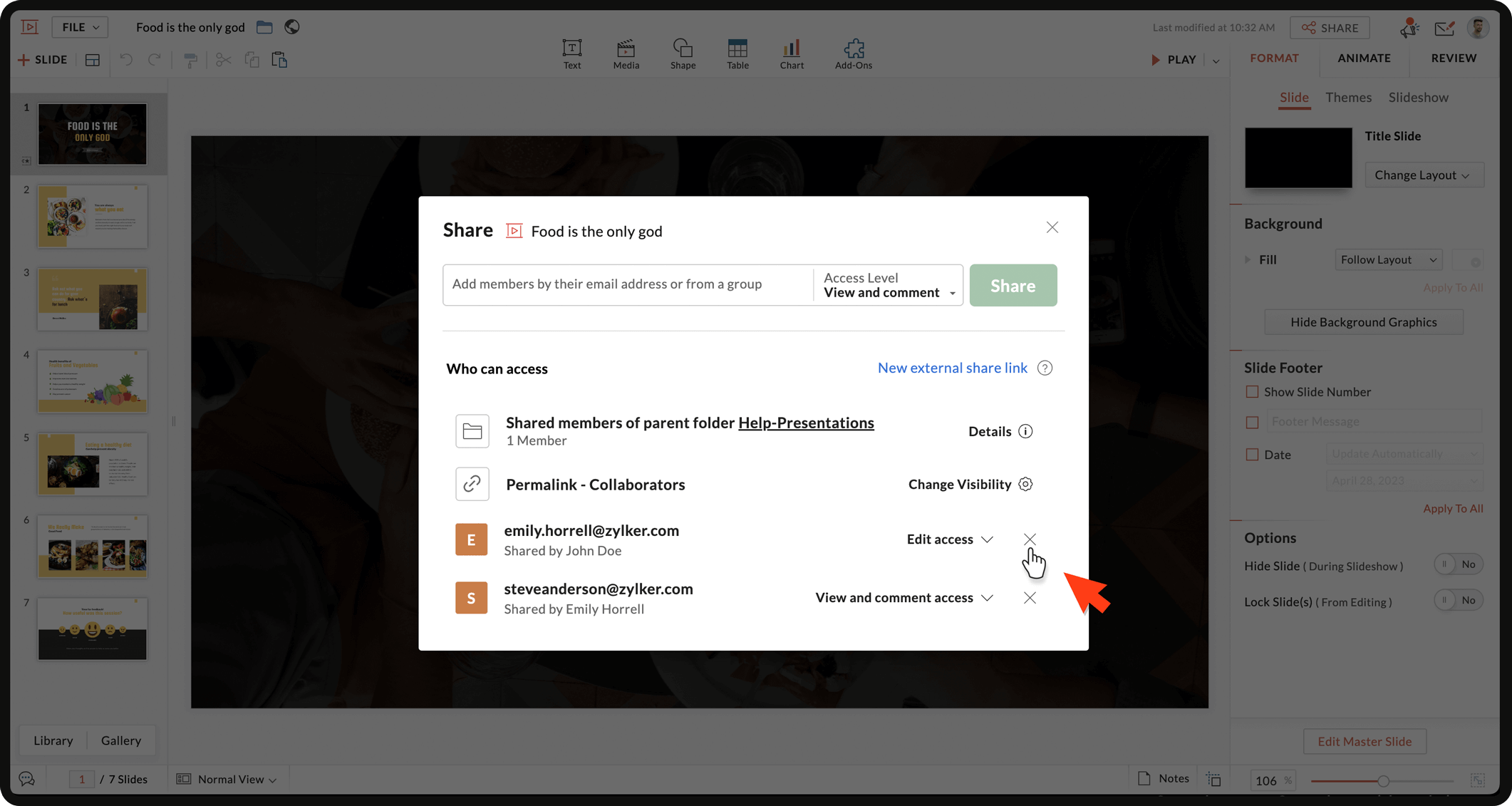Viewport: 1512px width, 806px height.
Task: Open Add-Ons
Action: click(x=854, y=54)
